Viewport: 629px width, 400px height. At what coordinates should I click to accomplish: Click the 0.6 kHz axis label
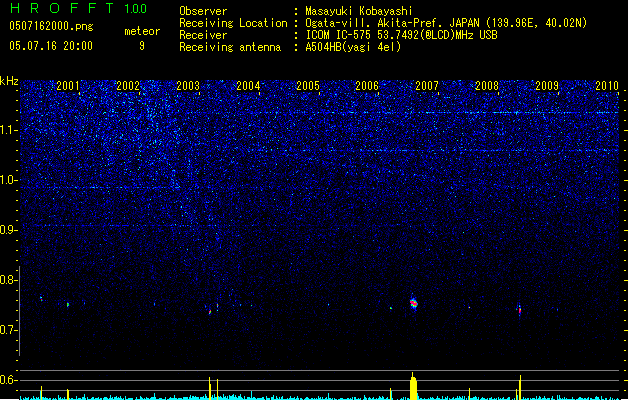(9, 380)
